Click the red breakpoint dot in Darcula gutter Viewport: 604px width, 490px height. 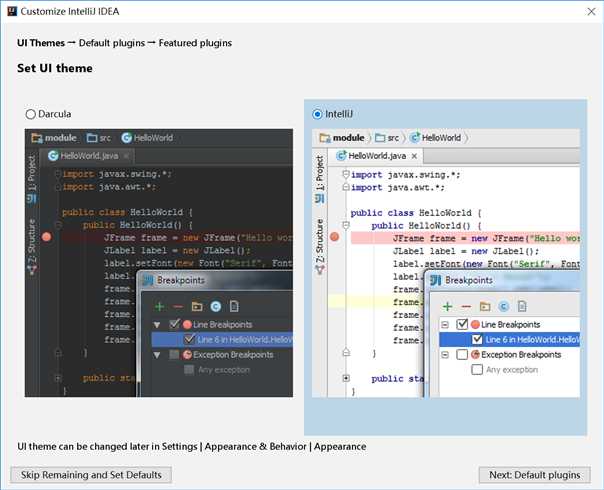[x=47, y=237]
